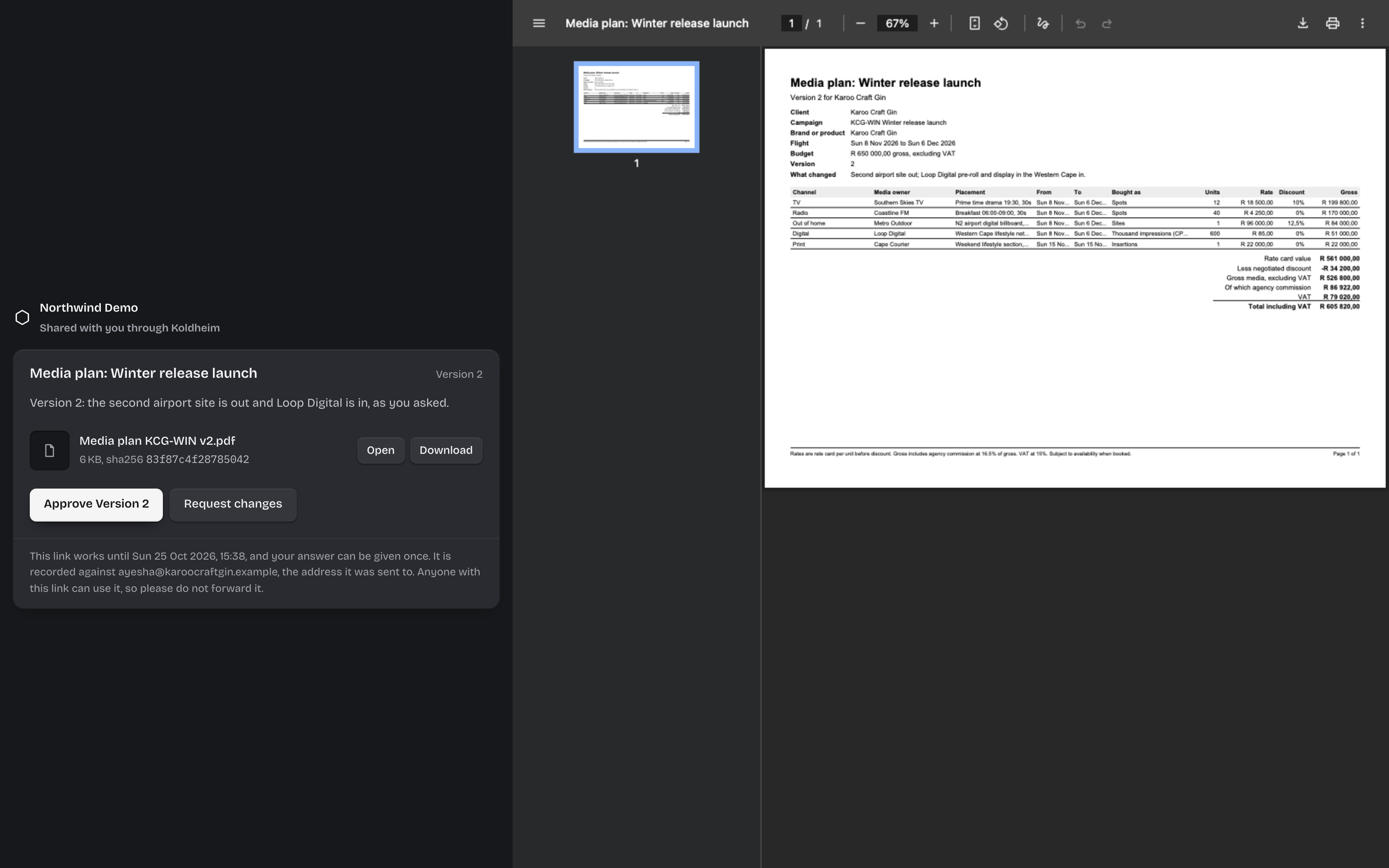Open the Media plan KCG-WIN v2.pdf file
The image size is (1389, 868).
381,451
